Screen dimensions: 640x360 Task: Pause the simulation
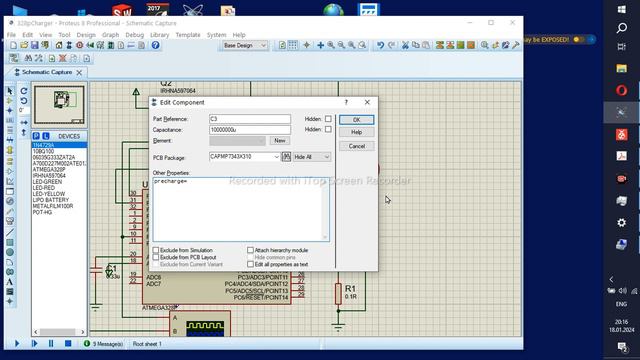(x=51, y=344)
